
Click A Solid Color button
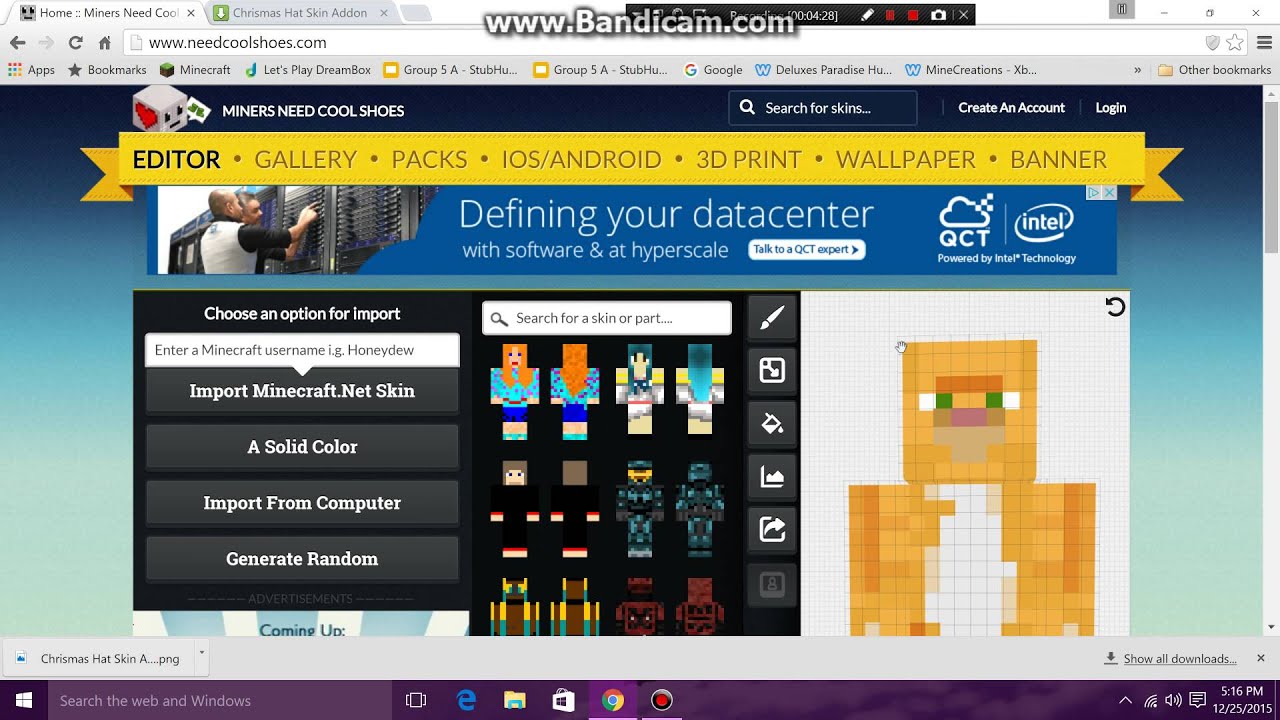click(x=302, y=447)
